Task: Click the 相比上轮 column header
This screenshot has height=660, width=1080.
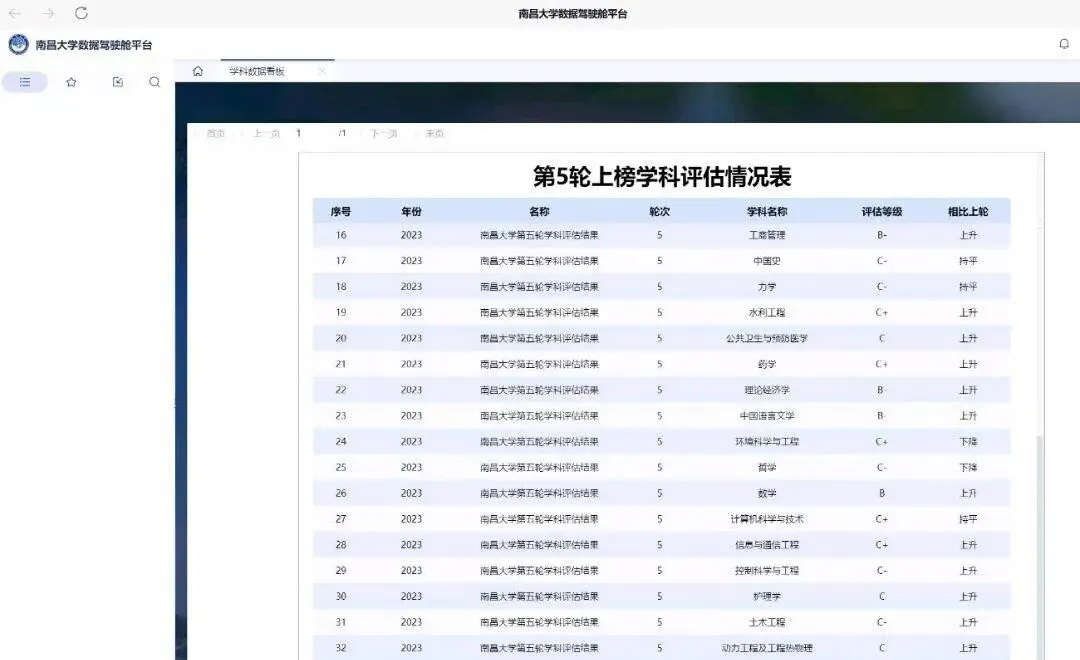Action: click(x=968, y=212)
